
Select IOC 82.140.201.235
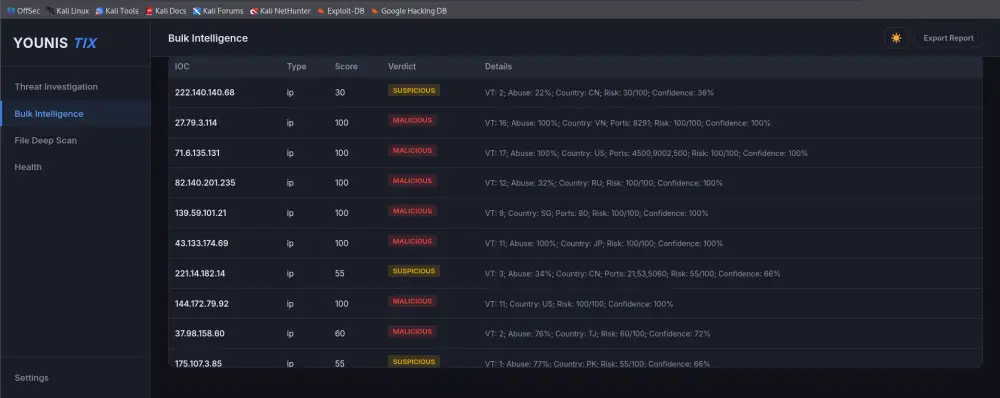pyautogui.click(x=205, y=182)
